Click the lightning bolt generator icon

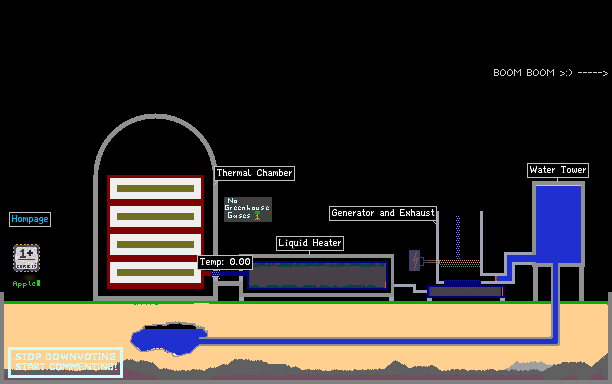(x=415, y=261)
